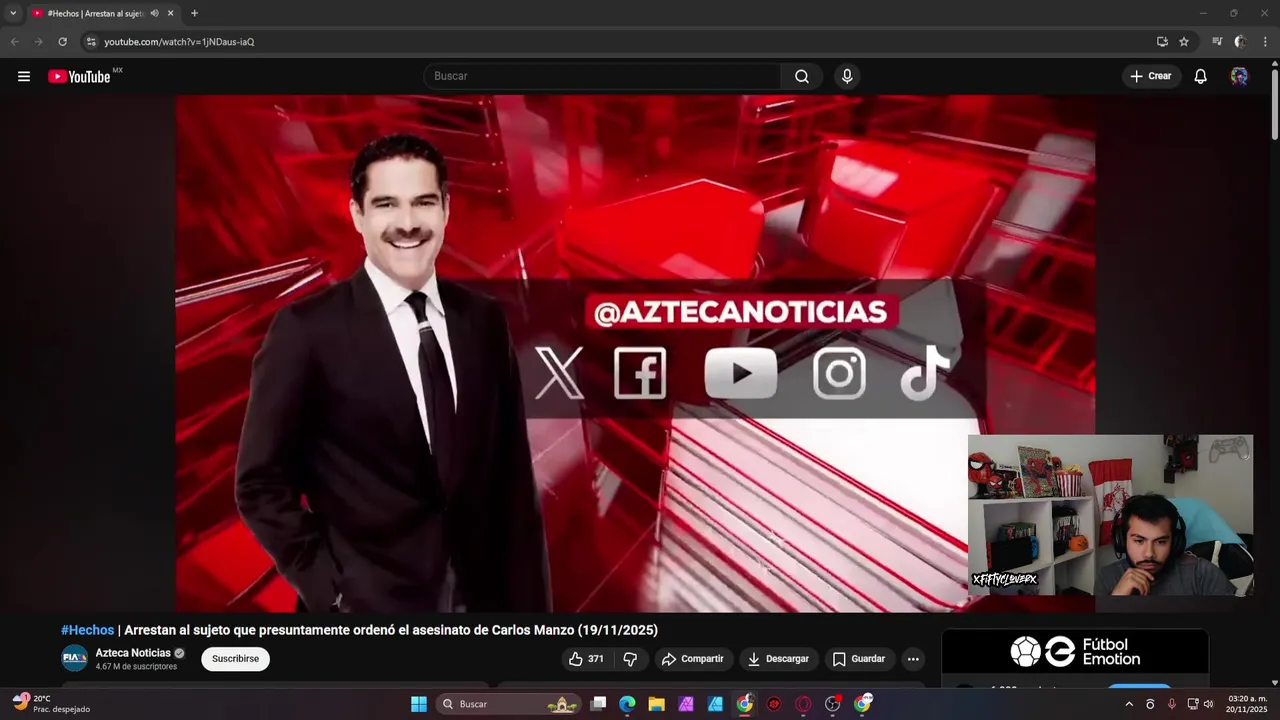Mute the tab via the speaker icon
Viewport: 1280px width, 720px height.
pos(154,13)
